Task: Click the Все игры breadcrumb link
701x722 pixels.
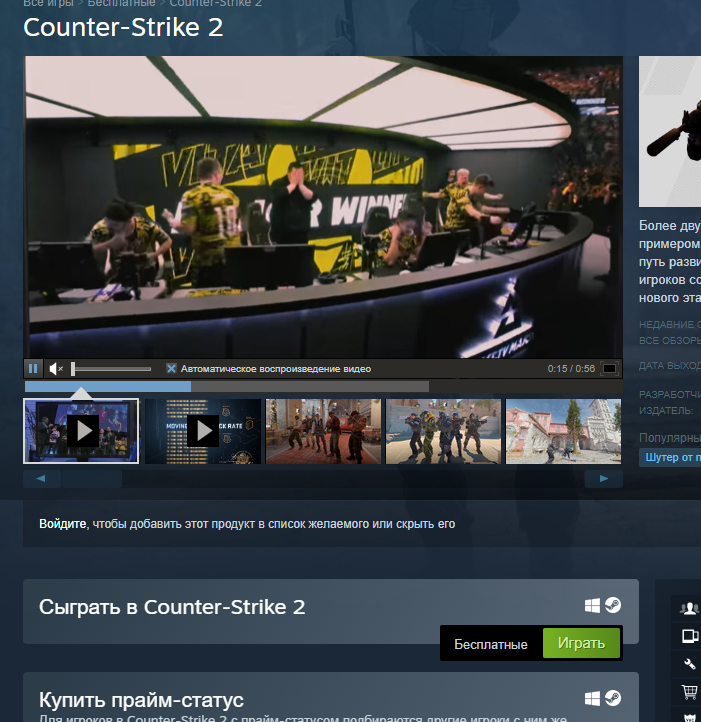Action: click(48, 3)
